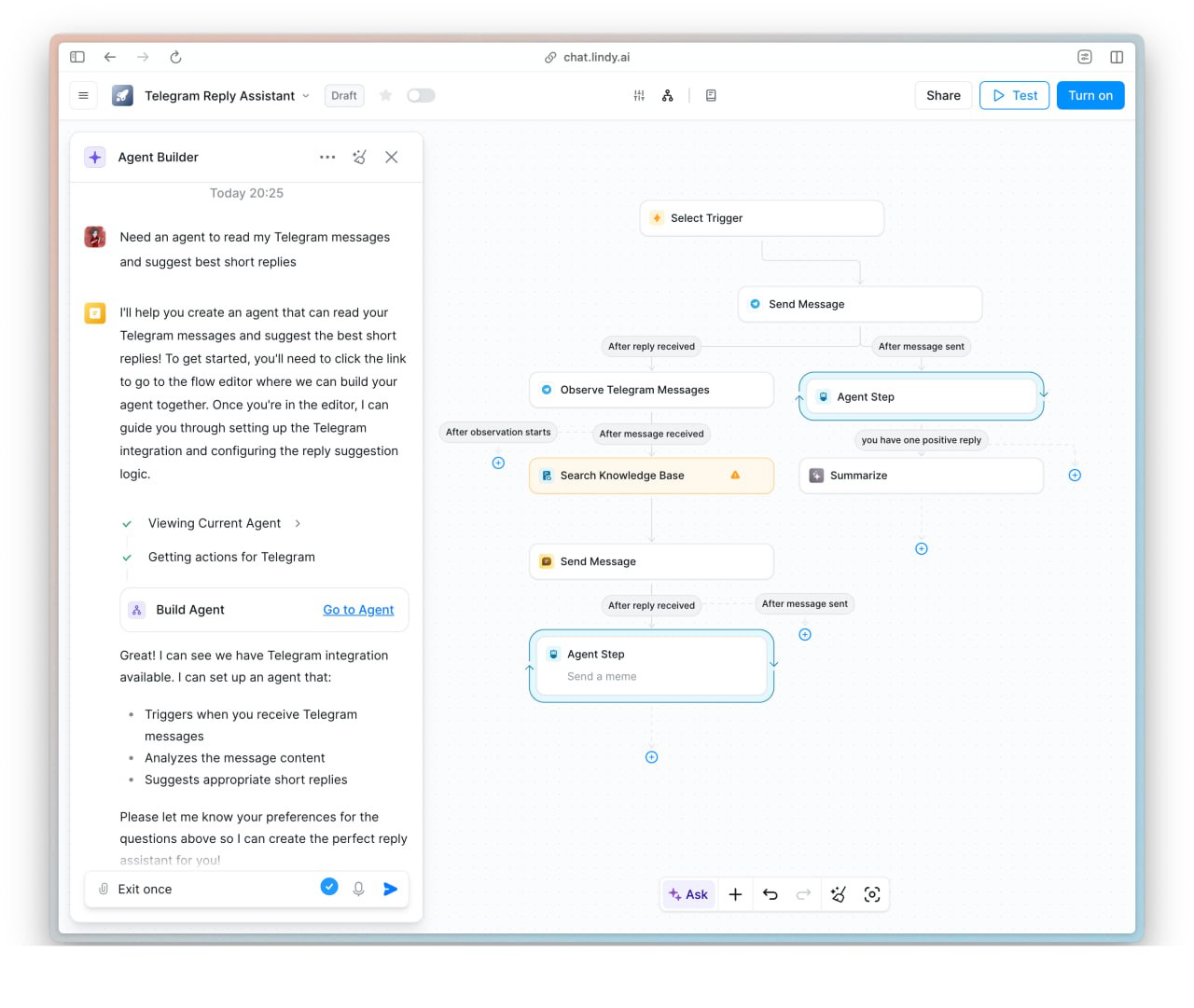This screenshot has width=1194, height=1008.
Task: Undo the last canvas action
Action: pyautogui.click(x=770, y=894)
